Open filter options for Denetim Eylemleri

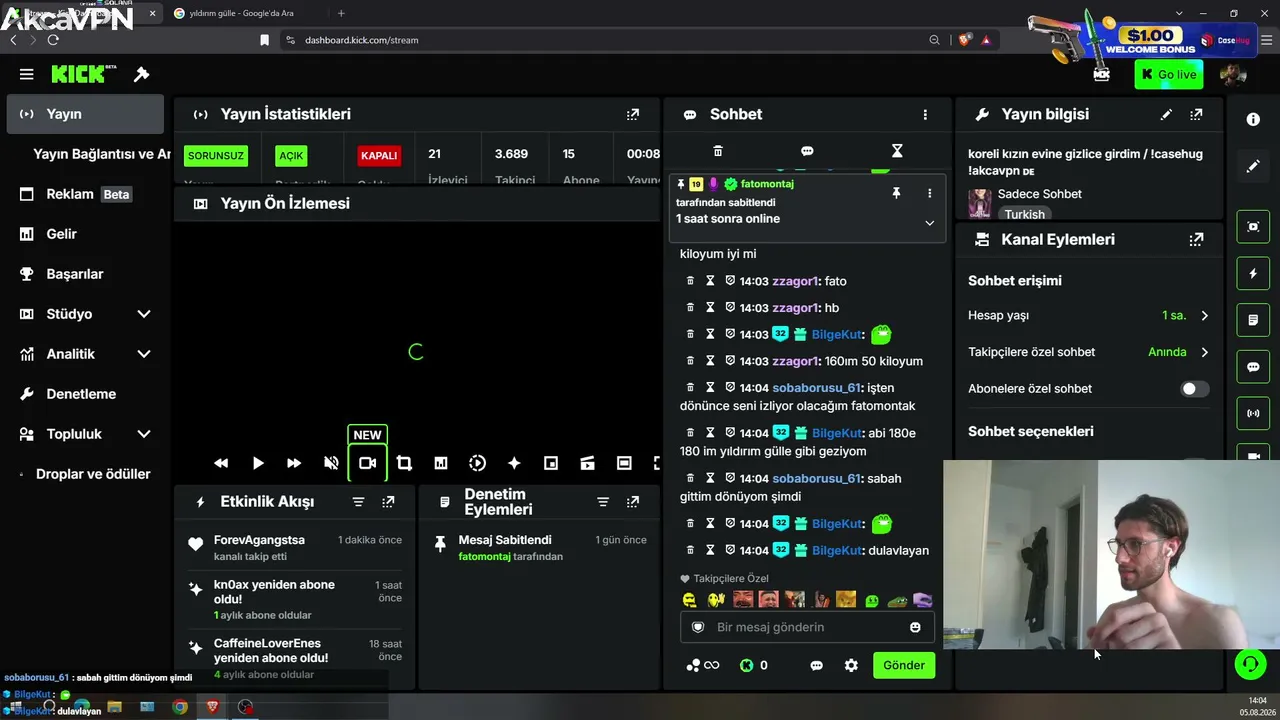pos(603,502)
